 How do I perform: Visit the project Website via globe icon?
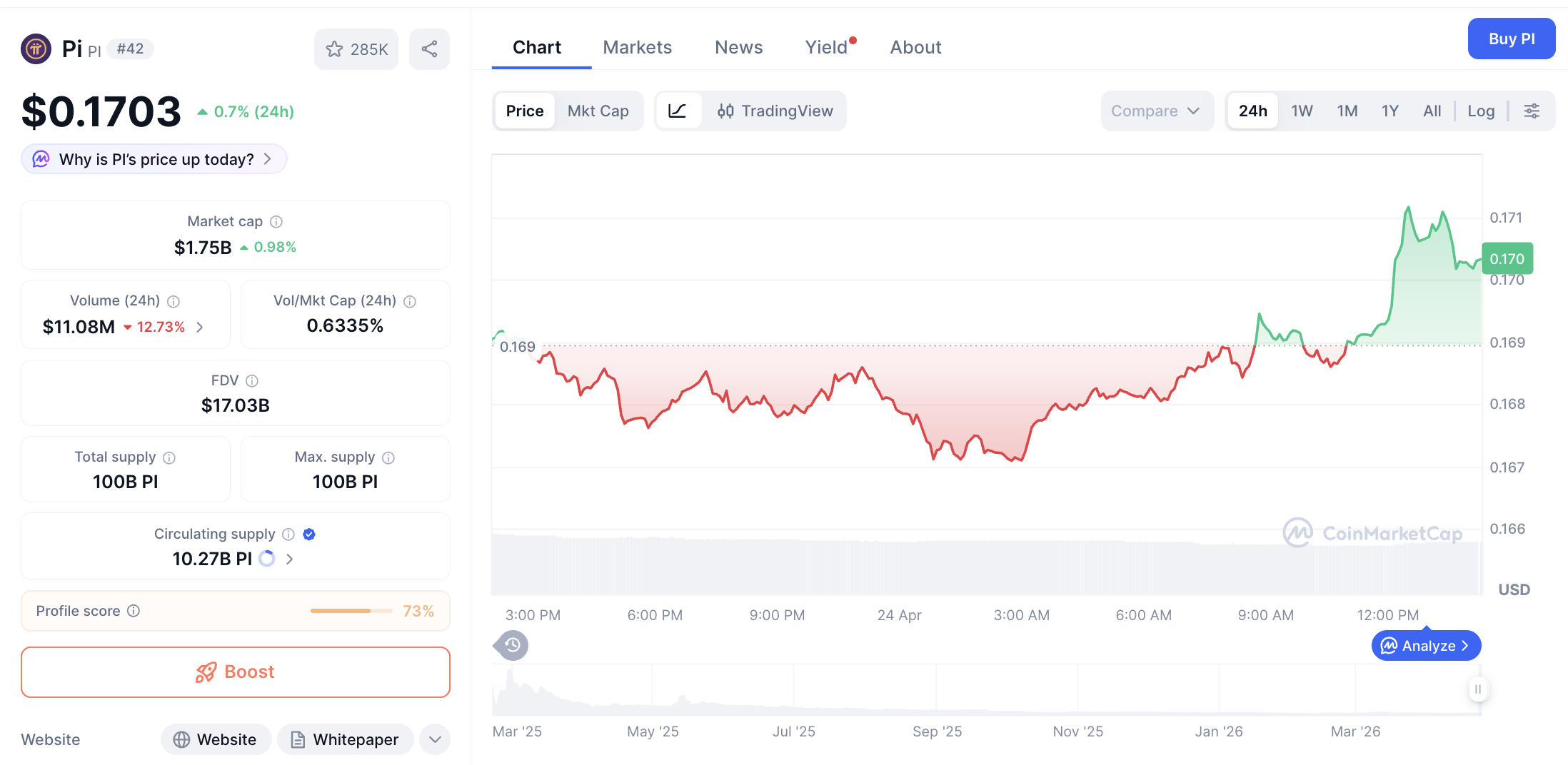[216, 739]
